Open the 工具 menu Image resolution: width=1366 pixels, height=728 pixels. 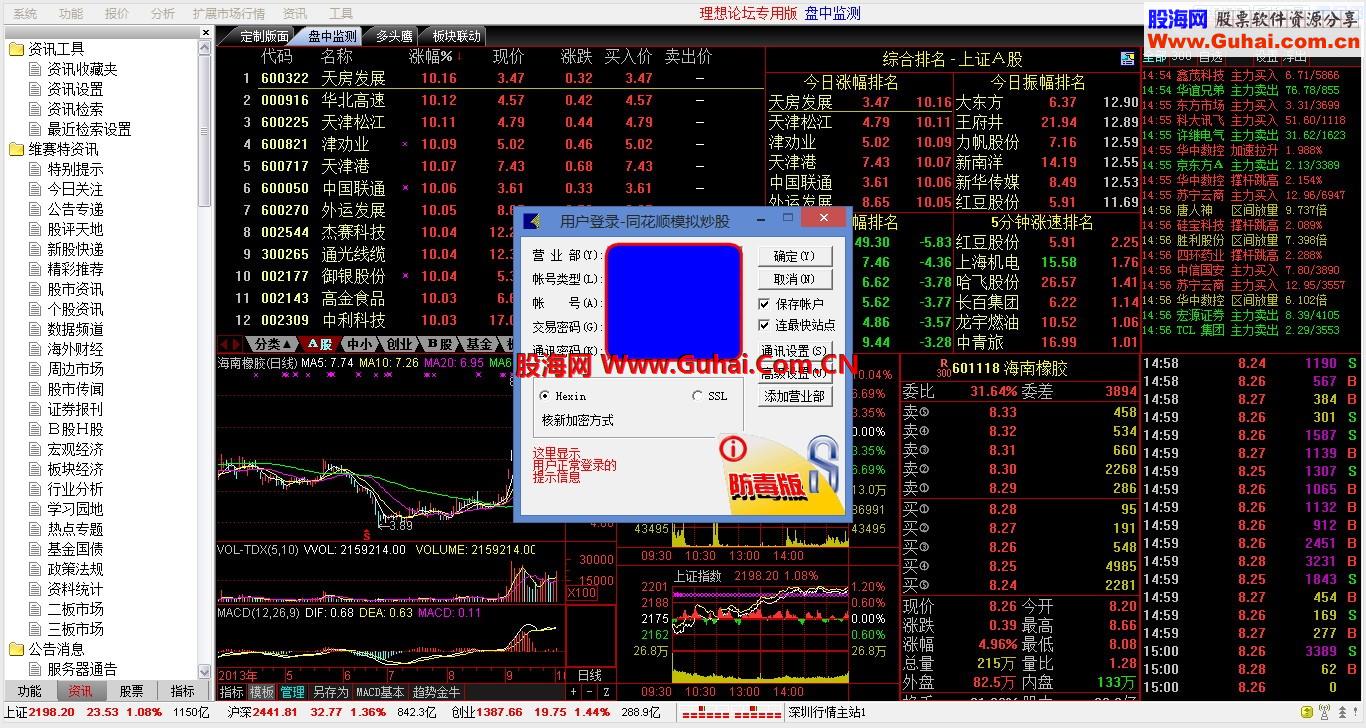(341, 14)
